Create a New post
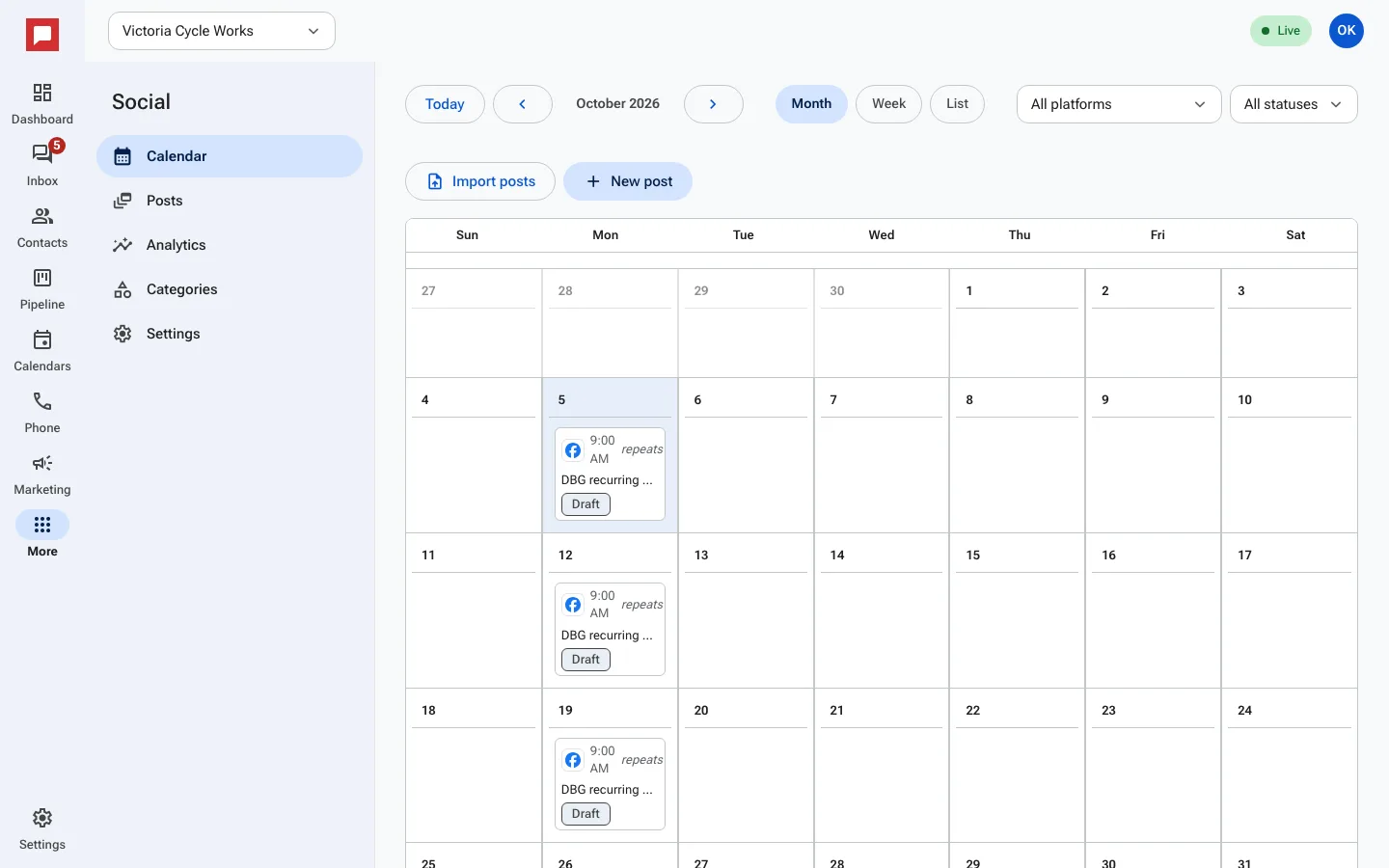1389x868 pixels. [628, 181]
